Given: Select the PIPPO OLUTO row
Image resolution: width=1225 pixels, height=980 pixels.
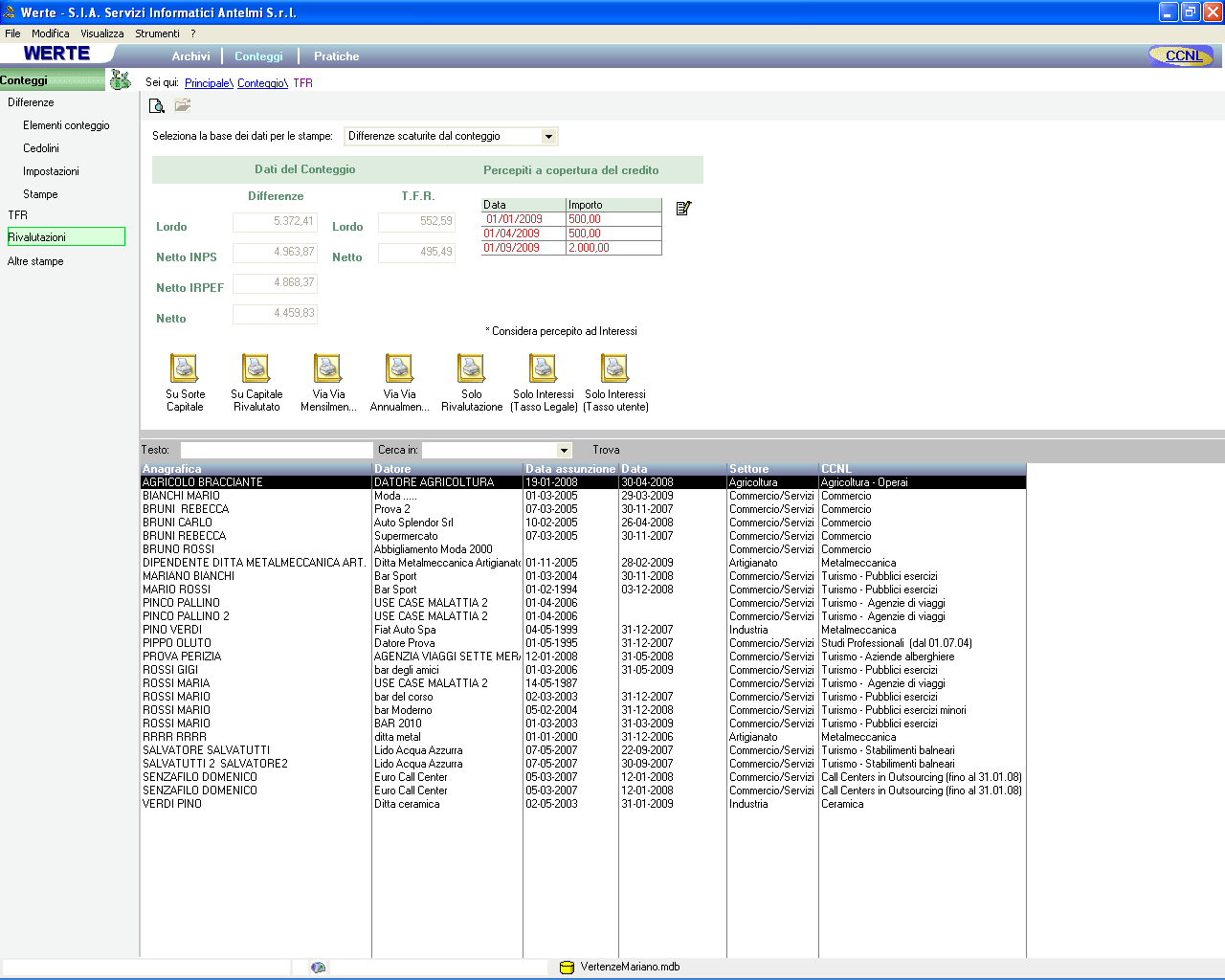Looking at the screenshot, I should click(x=583, y=643).
